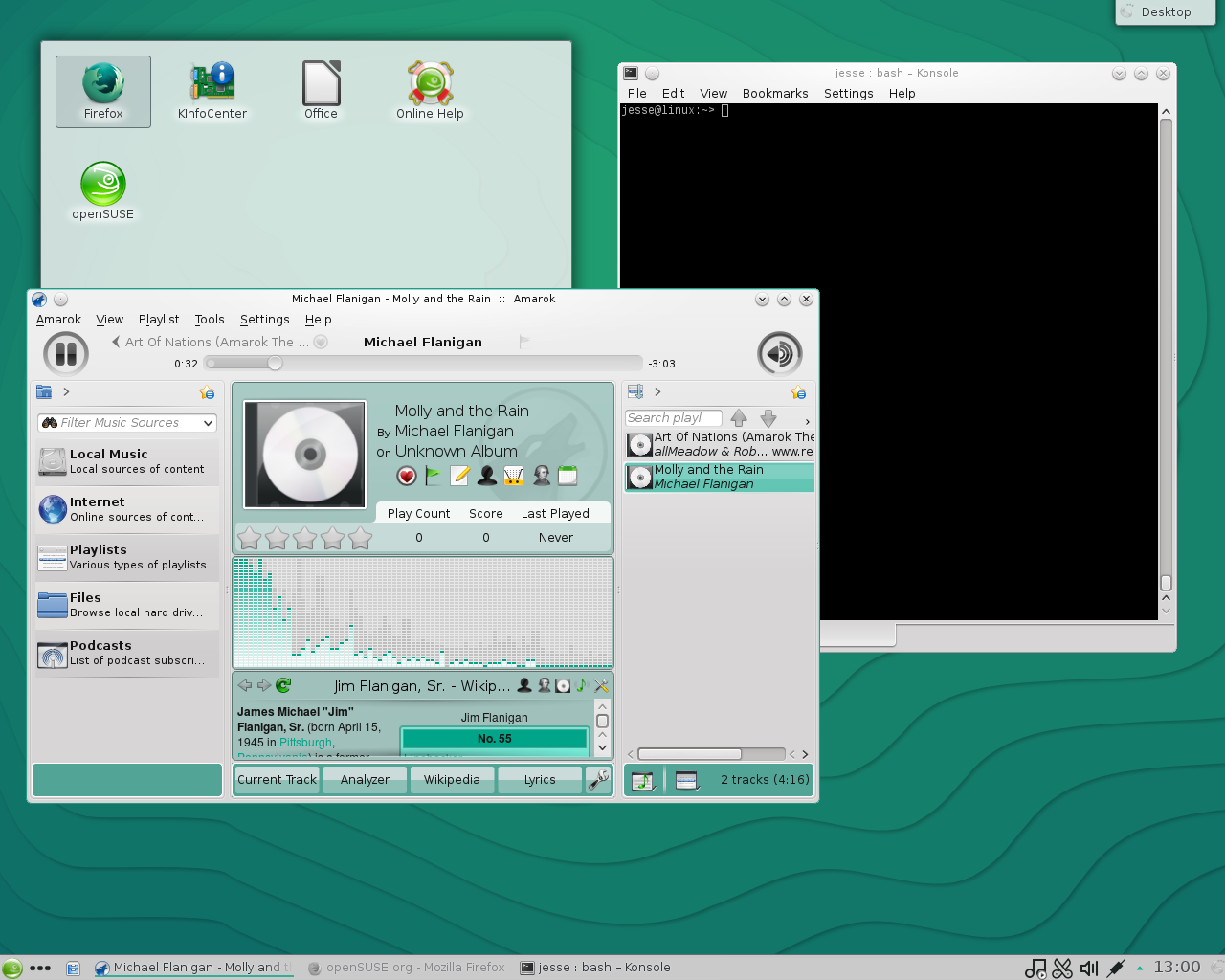
Task: Love the current track with heart icon
Action: (x=407, y=476)
